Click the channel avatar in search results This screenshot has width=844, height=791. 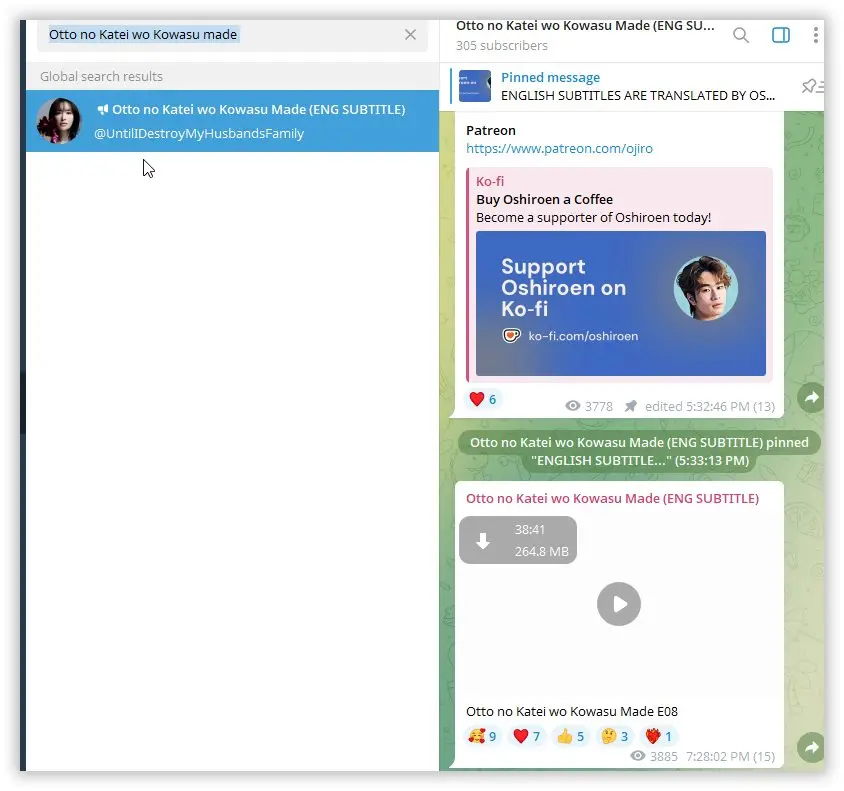(x=59, y=121)
